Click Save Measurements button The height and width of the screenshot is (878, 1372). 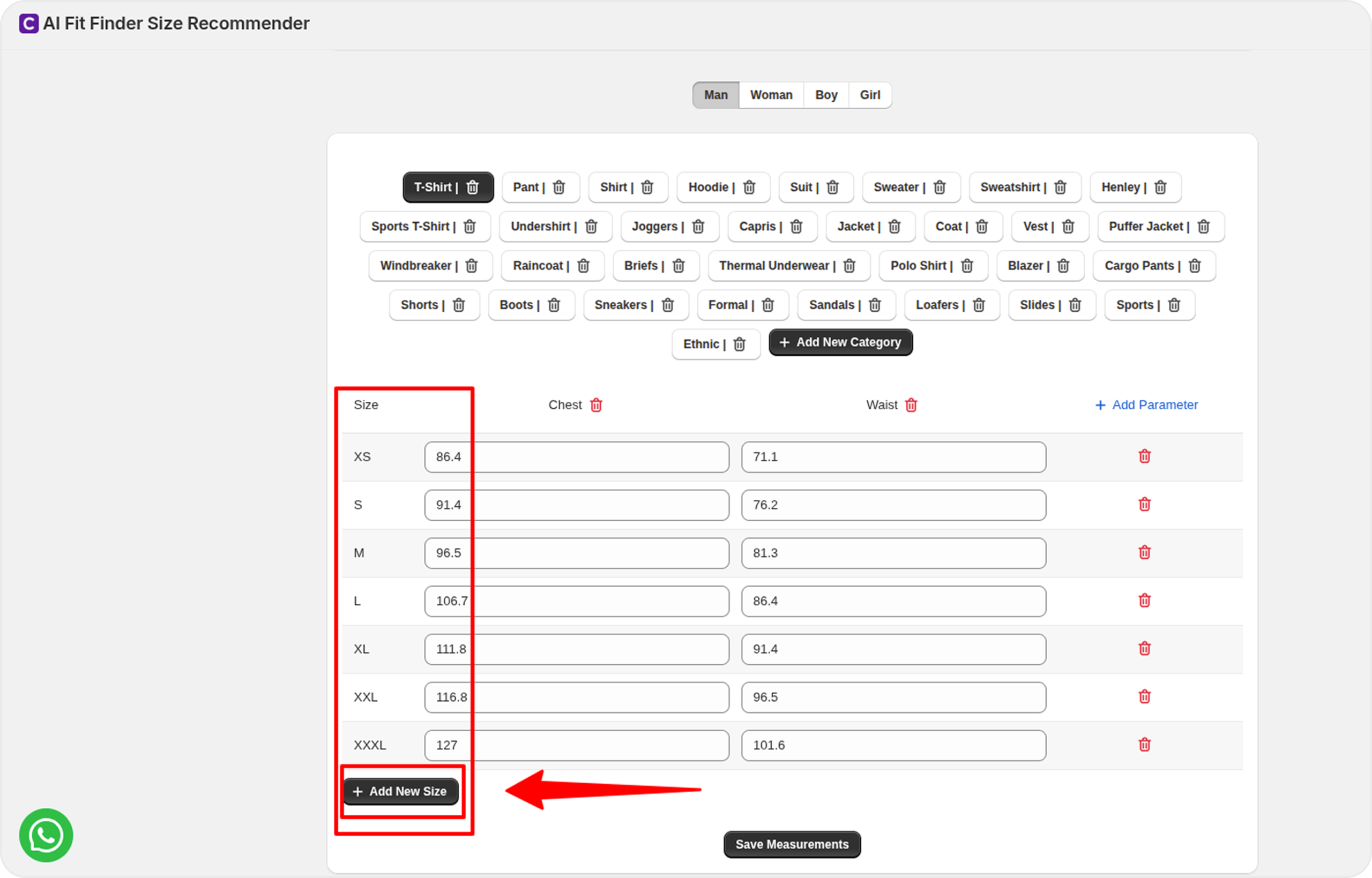click(792, 844)
